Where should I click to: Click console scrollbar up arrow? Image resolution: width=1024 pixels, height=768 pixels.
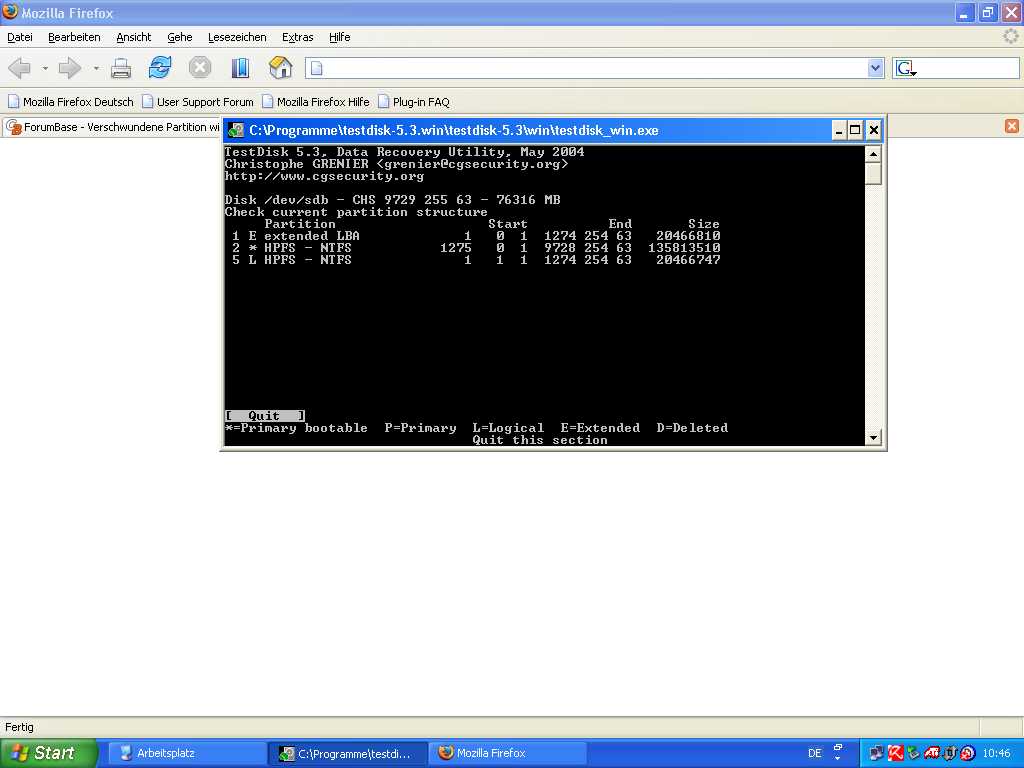point(873,154)
